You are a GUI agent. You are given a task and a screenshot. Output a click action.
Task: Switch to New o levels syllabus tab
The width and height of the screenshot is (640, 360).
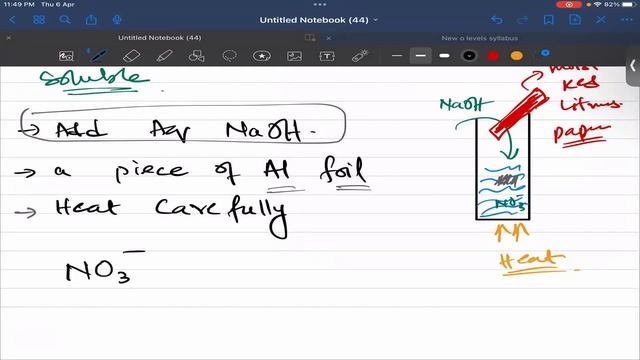click(x=480, y=38)
